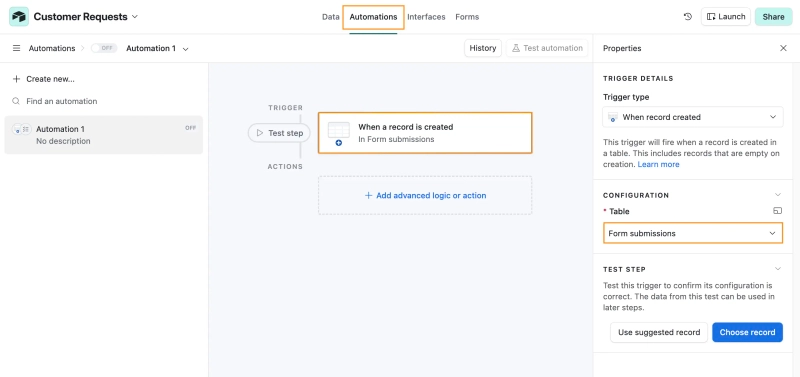The height and width of the screenshot is (377, 800).
Task: Click the flask icon in Test automation
Action: (x=516, y=48)
